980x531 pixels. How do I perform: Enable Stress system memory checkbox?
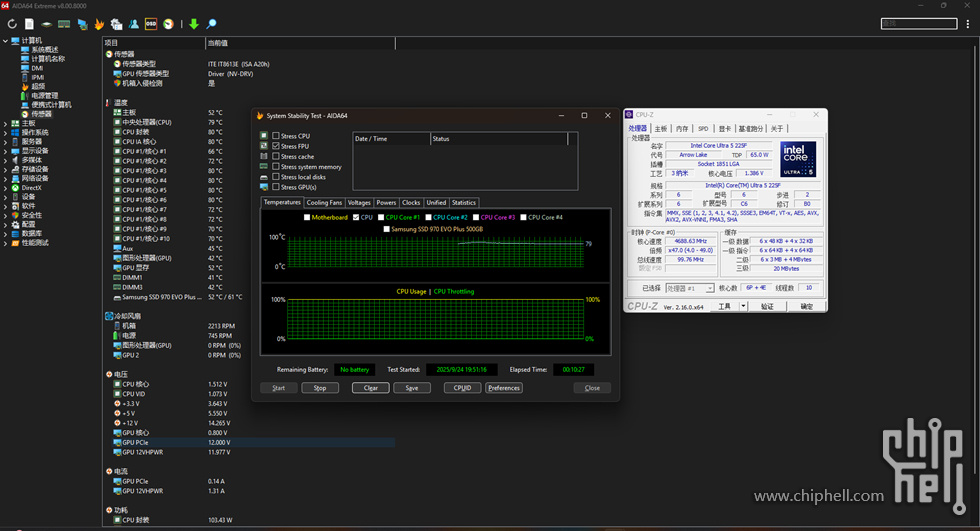tap(276, 167)
